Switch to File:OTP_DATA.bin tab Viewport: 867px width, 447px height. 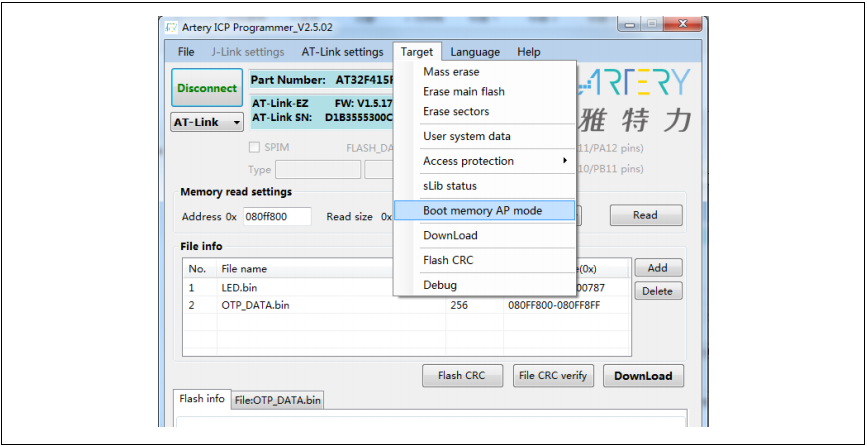point(278,400)
